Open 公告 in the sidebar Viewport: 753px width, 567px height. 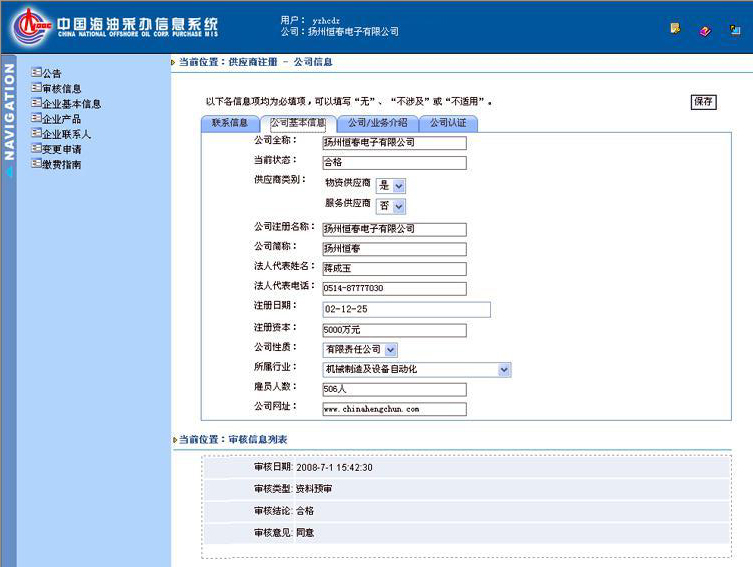coord(52,73)
